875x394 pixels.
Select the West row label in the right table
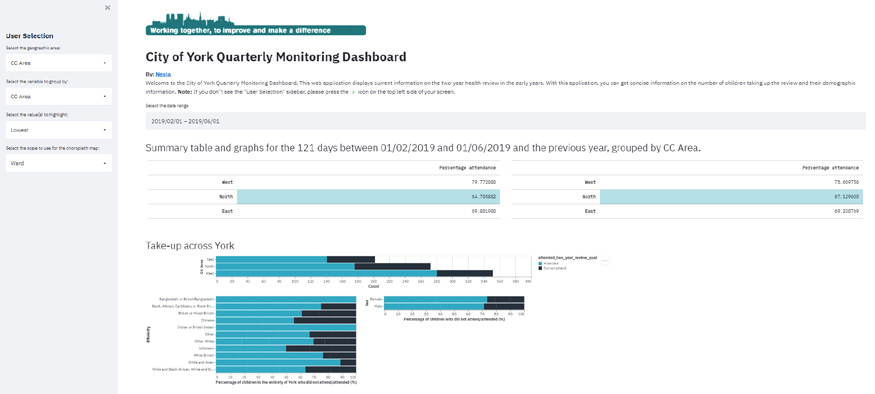pos(590,182)
